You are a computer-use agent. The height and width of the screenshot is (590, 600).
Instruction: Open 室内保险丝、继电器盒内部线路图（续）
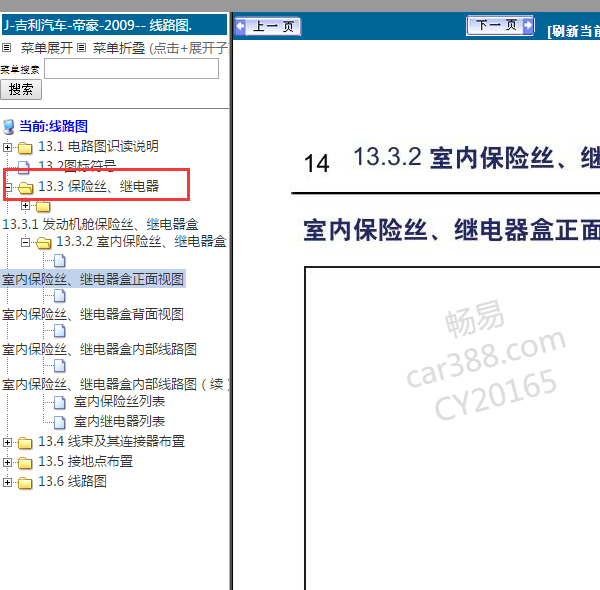pyautogui.click(x=116, y=384)
